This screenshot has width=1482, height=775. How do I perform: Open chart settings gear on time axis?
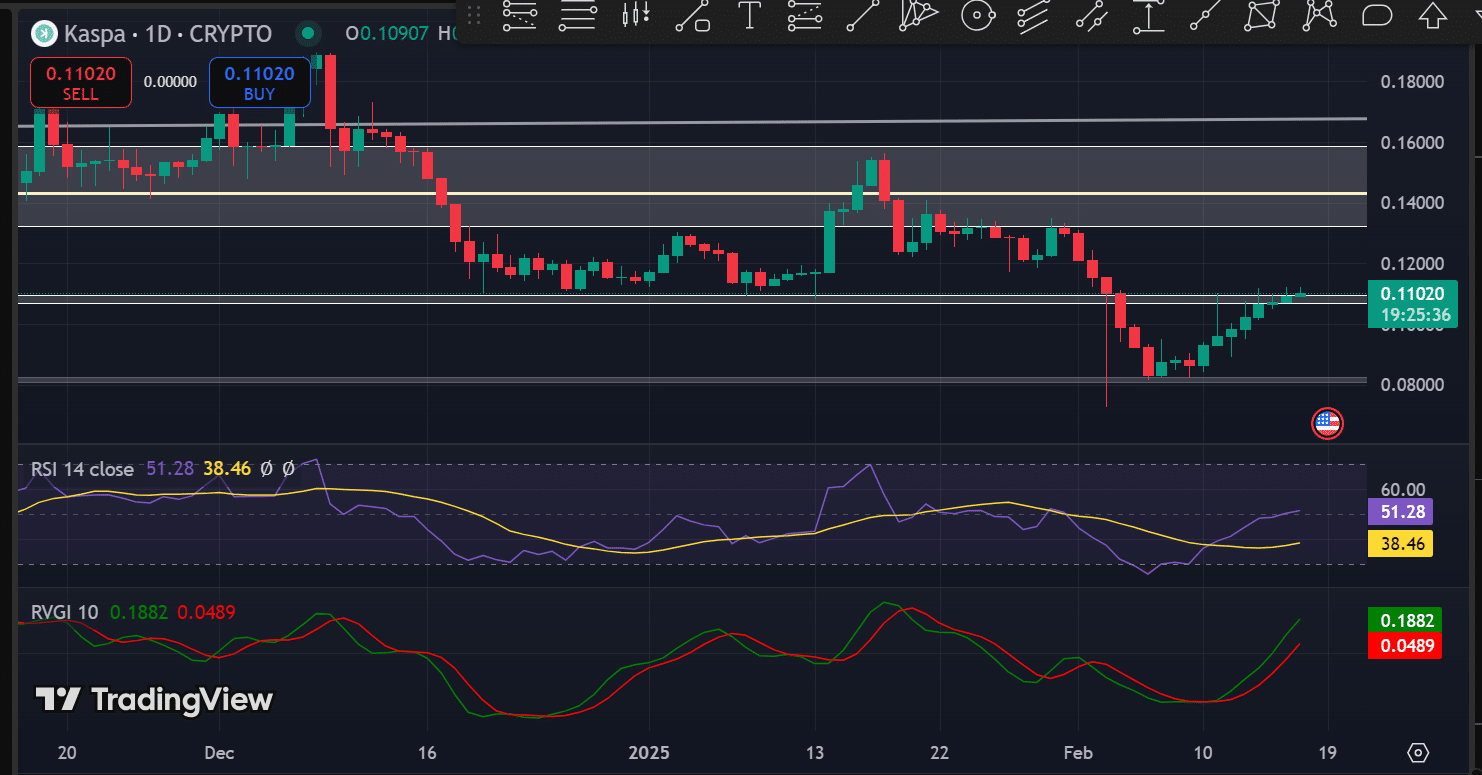(1417, 752)
